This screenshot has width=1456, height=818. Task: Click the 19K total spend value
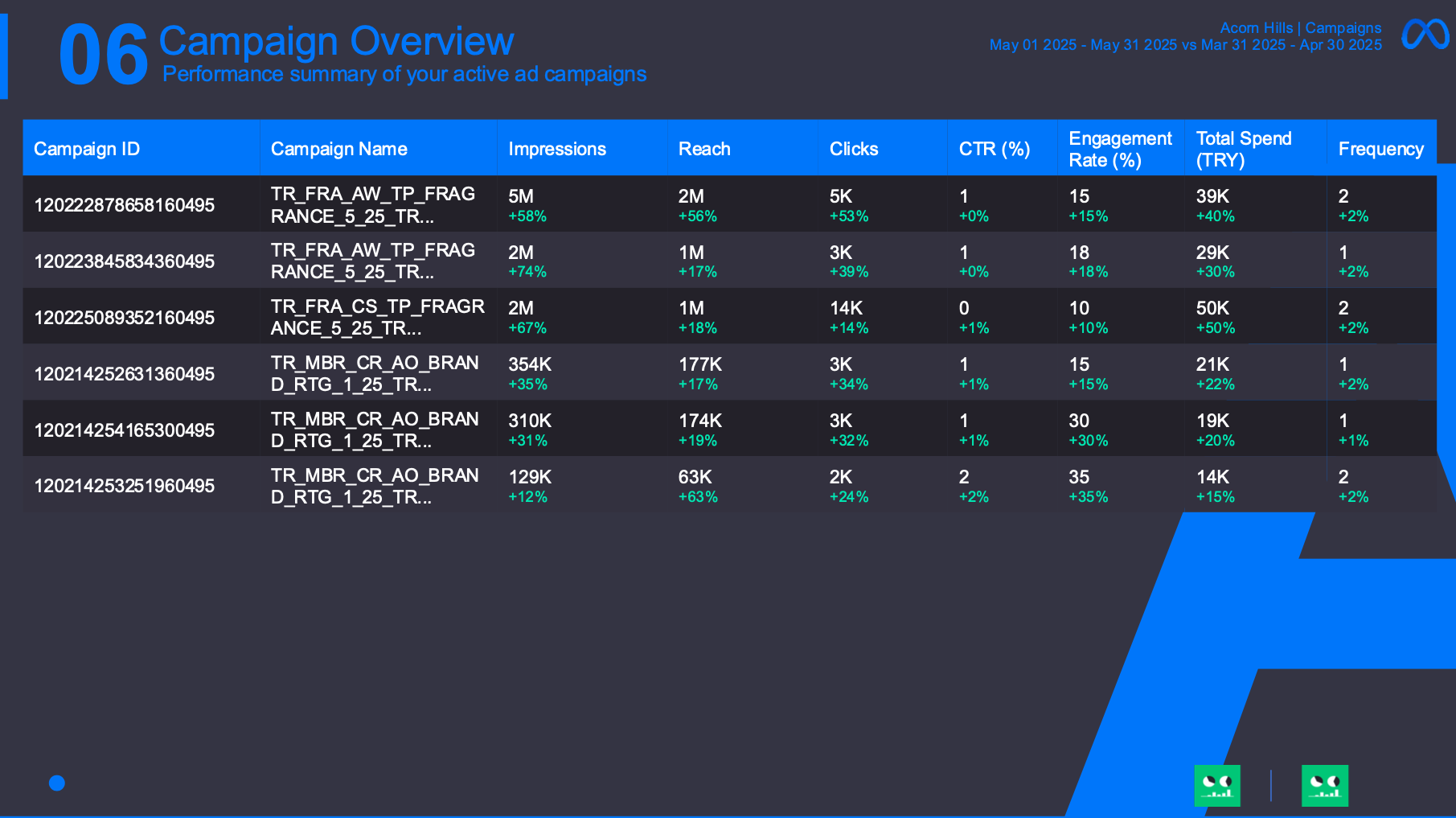coord(1212,421)
